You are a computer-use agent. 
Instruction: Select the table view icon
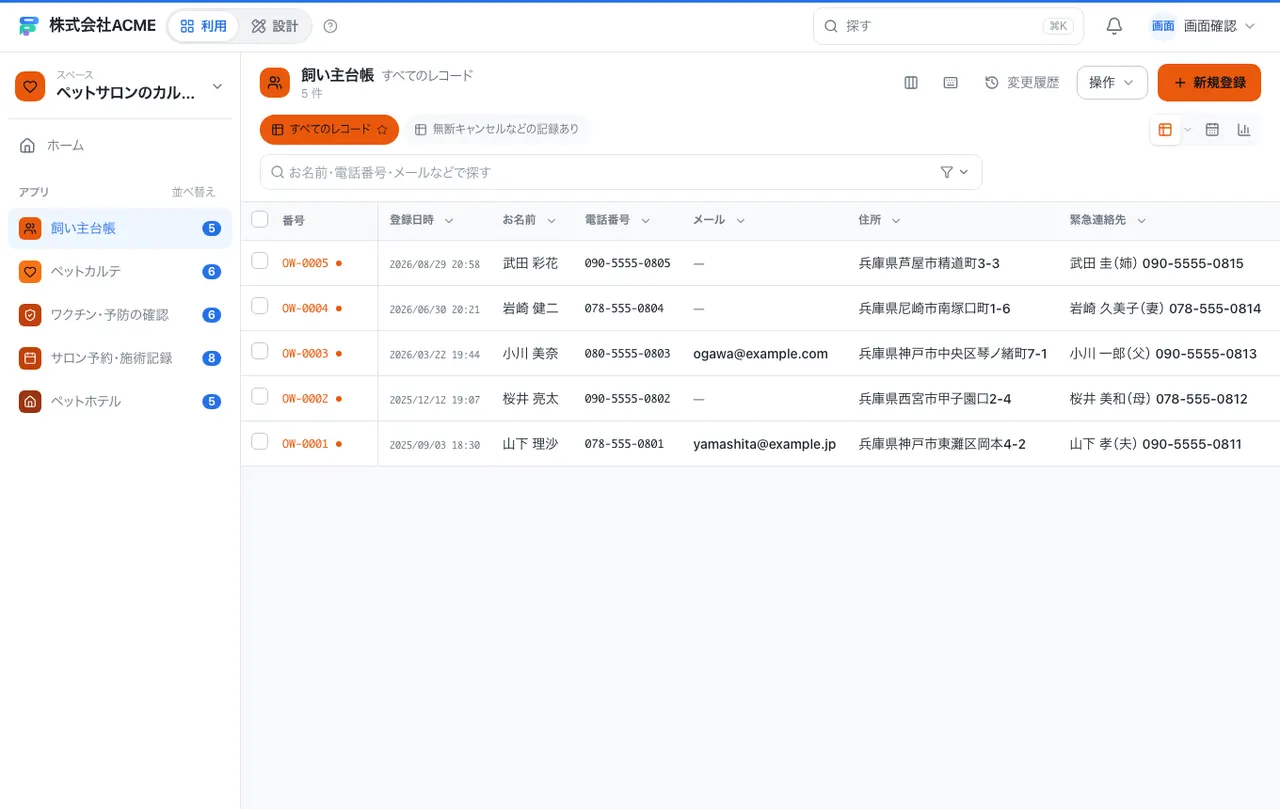1165,130
